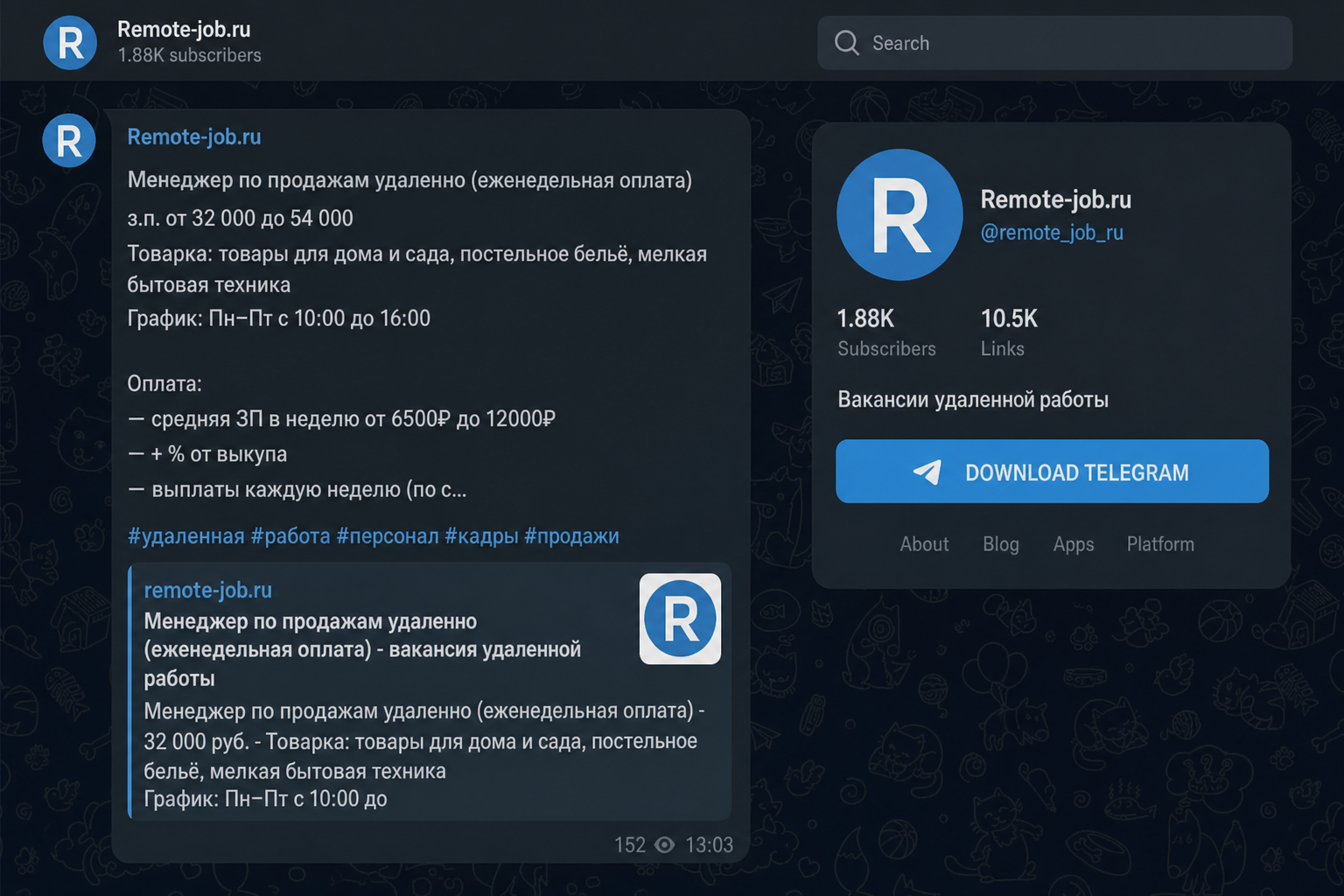Open the link preview R logo thumbnail
Image resolution: width=1344 pixels, height=896 pixels.
[x=680, y=619]
